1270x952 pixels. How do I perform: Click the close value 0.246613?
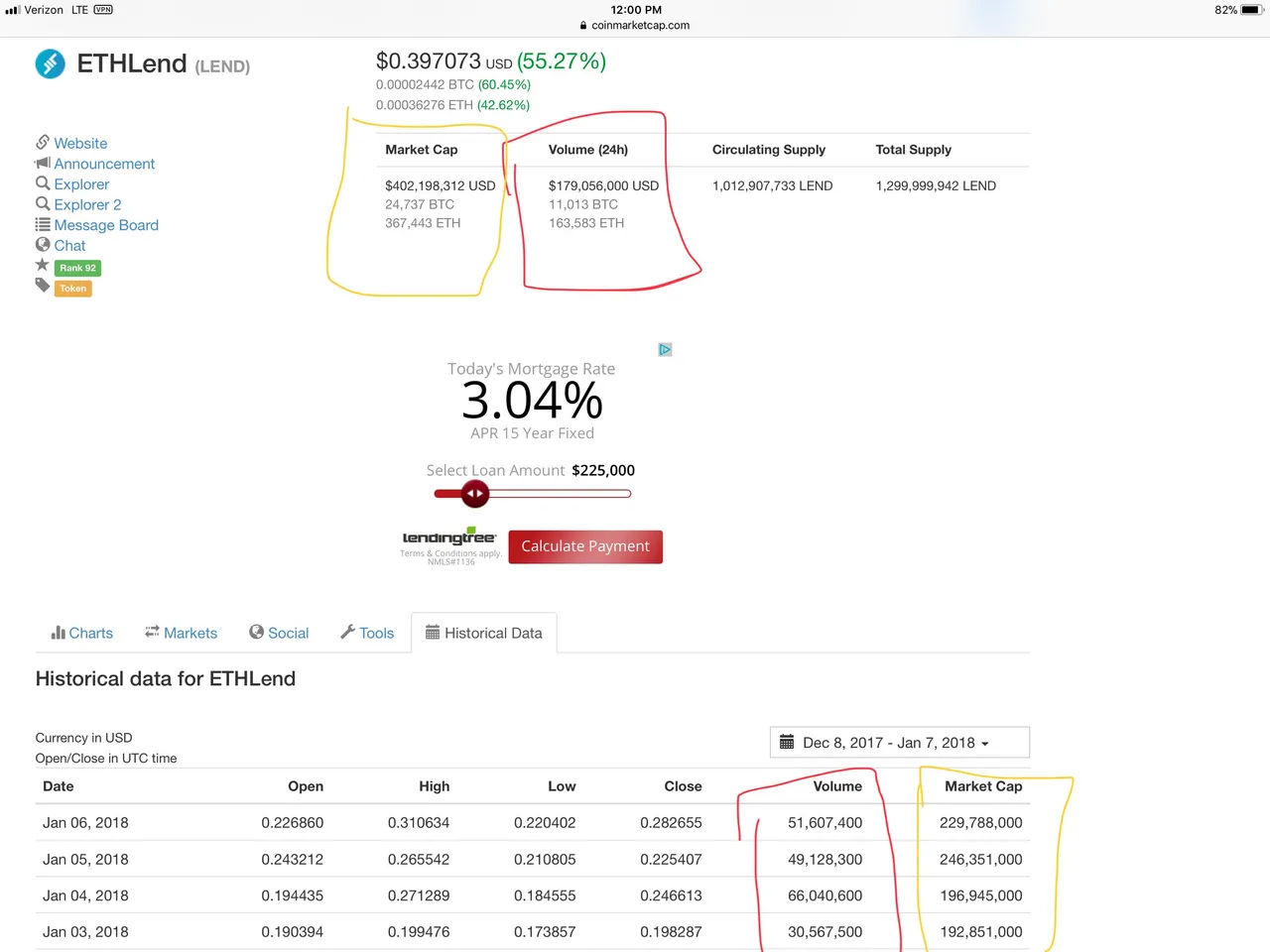[x=671, y=895]
